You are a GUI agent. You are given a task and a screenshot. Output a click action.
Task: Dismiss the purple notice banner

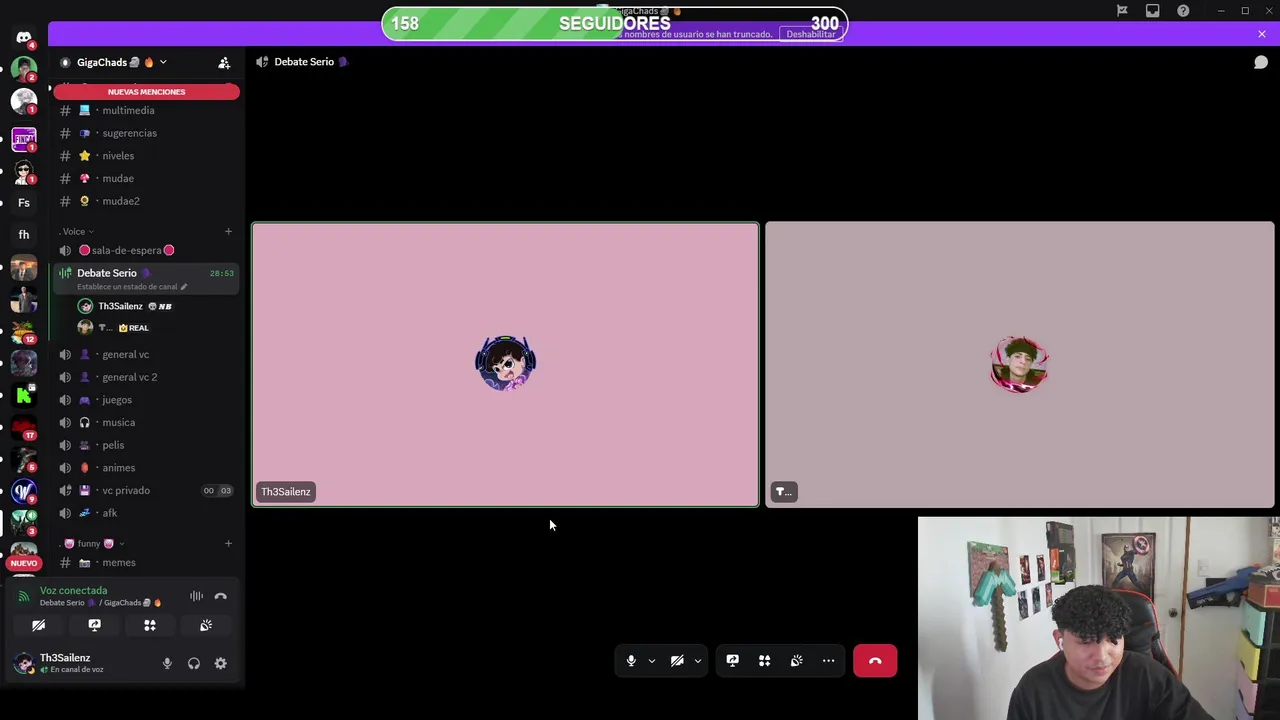coord(1262,34)
